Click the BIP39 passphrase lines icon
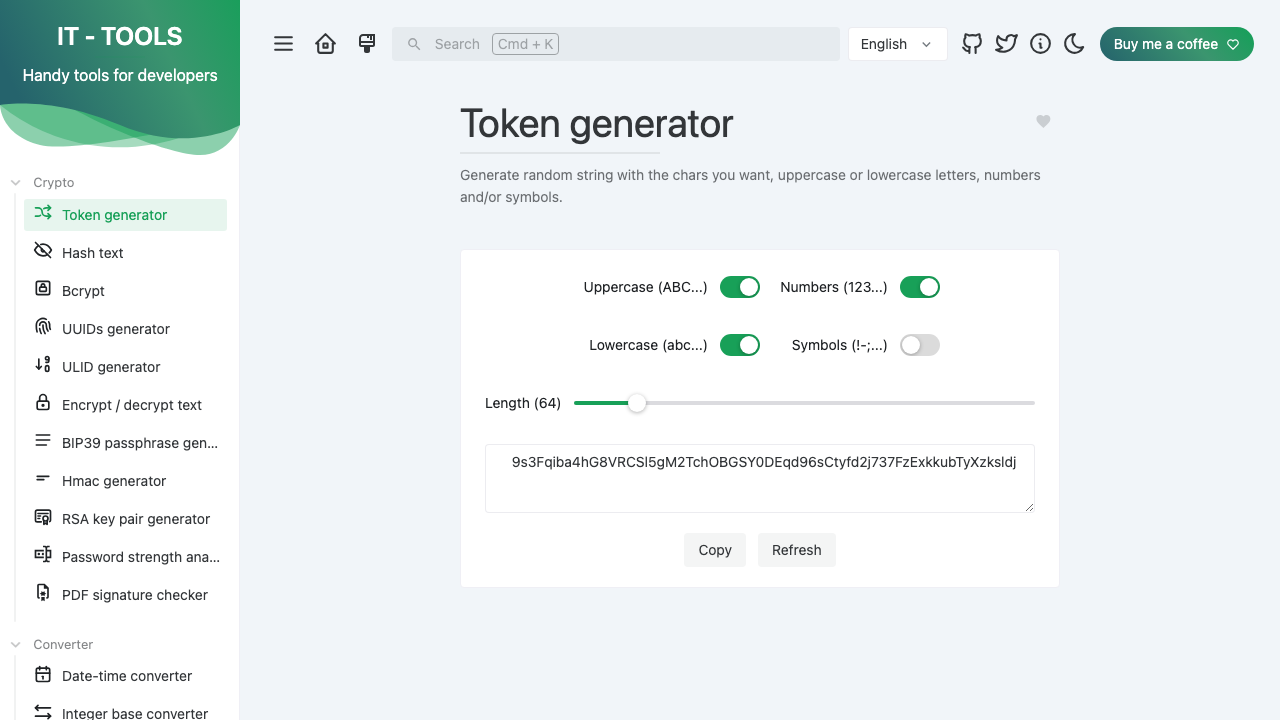Viewport: 1280px width, 720px height. 43,441
